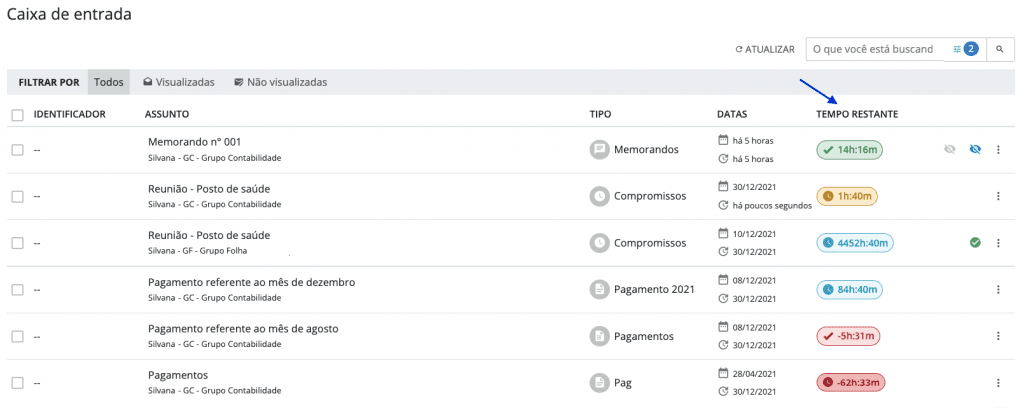Open the three-dot menu for the 84h:40m row
1024x408 pixels.
998,289
